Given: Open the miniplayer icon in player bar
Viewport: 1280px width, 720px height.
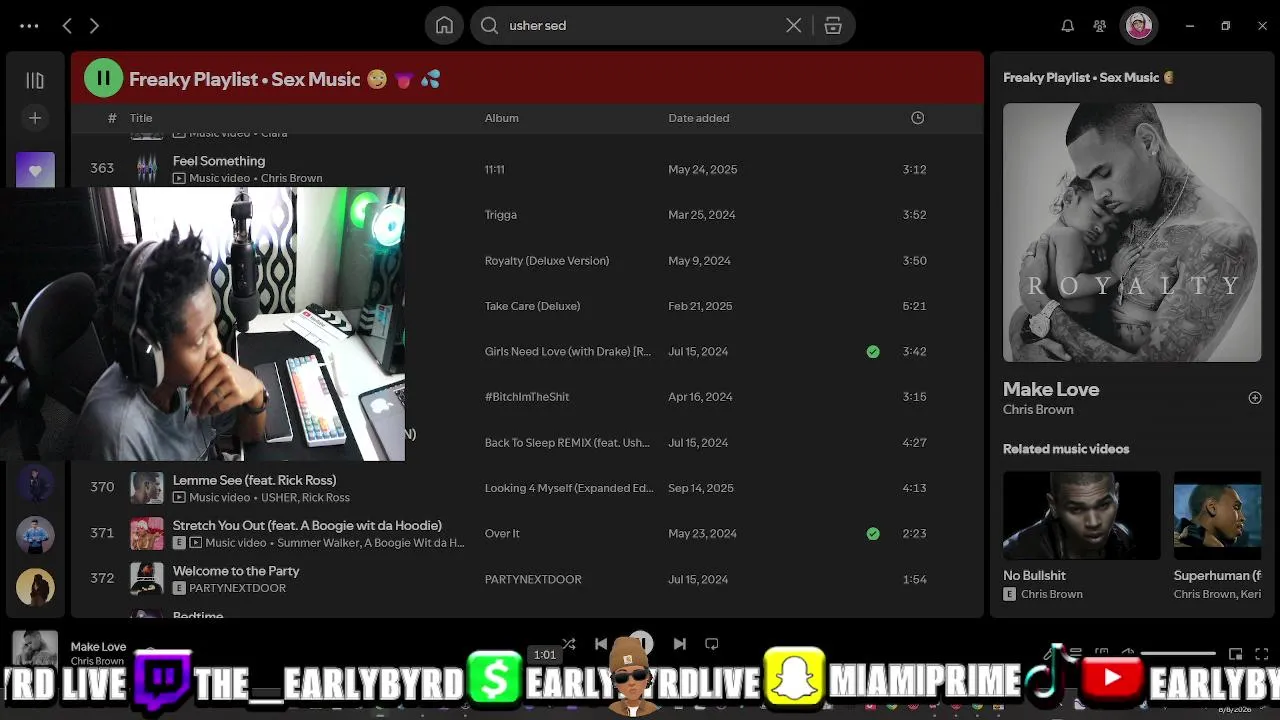Looking at the screenshot, I should [x=1236, y=654].
